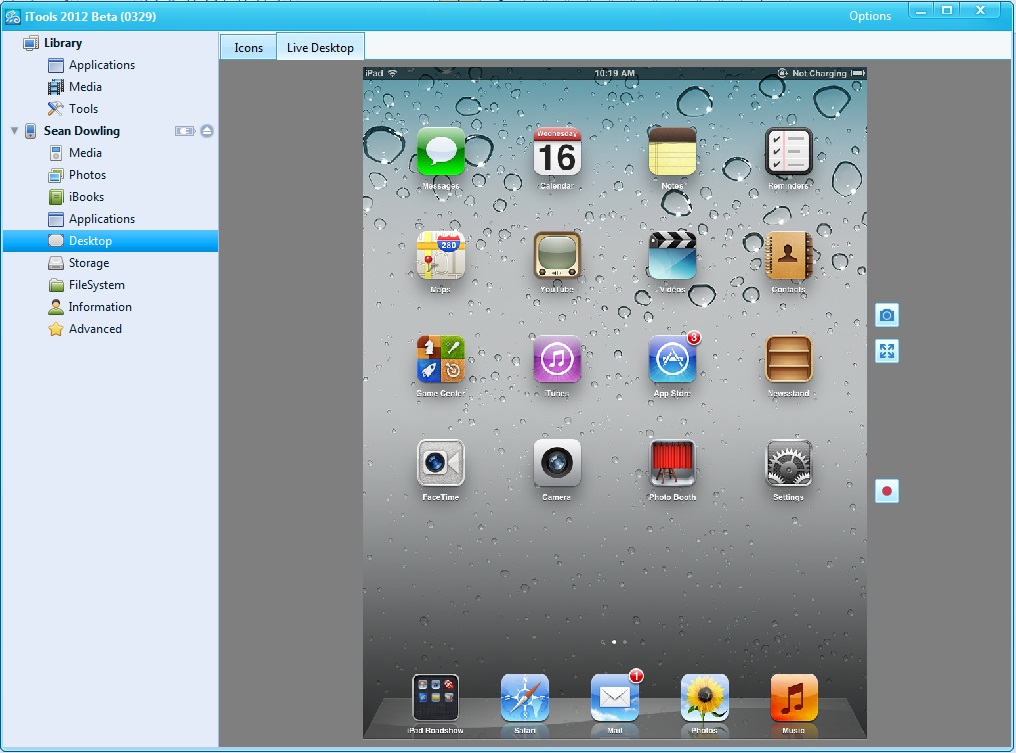Viewport: 1016px width, 753px height.
Task: Open the device Applications section
Action: 102,219
